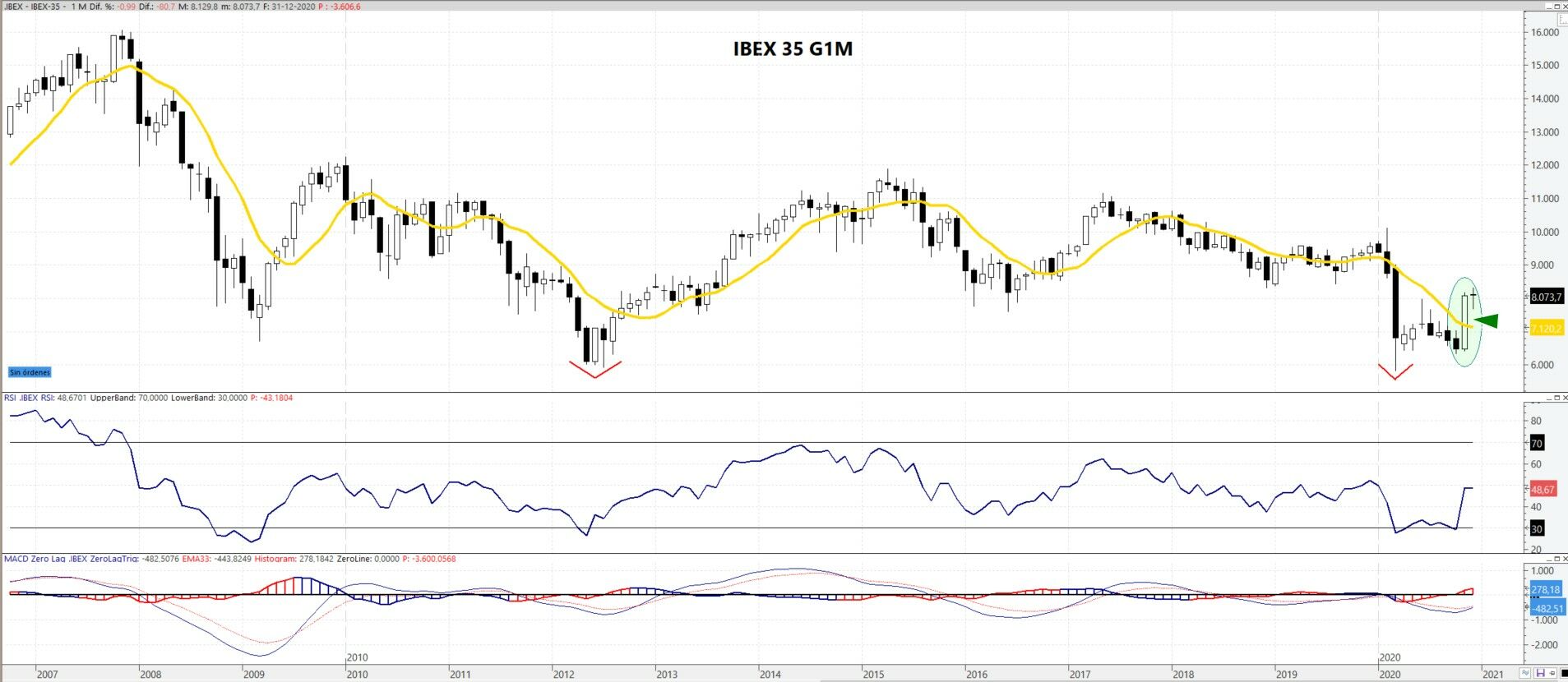Click the wave indicator icon in the bottom bar
Screen dimensions: 1568x682
1526,674
